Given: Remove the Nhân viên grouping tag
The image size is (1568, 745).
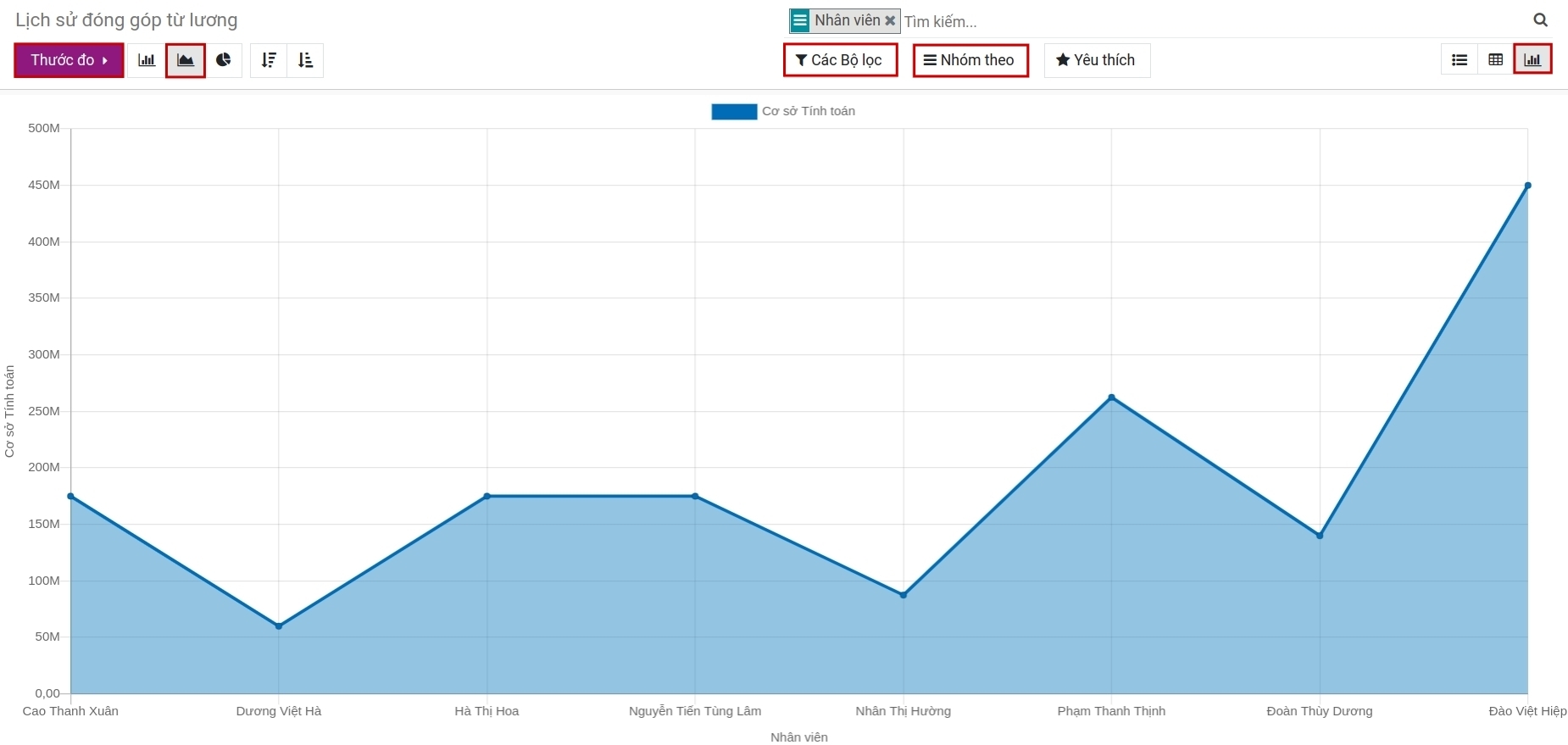Looking at the screenshot, I should [890, 20].
